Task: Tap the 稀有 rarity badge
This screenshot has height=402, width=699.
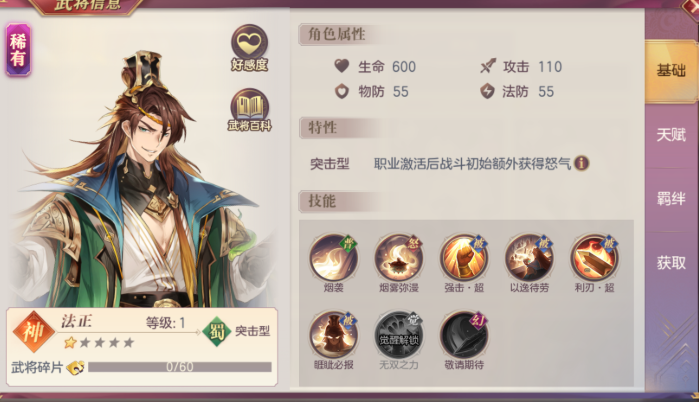Action: coord(18,50)
